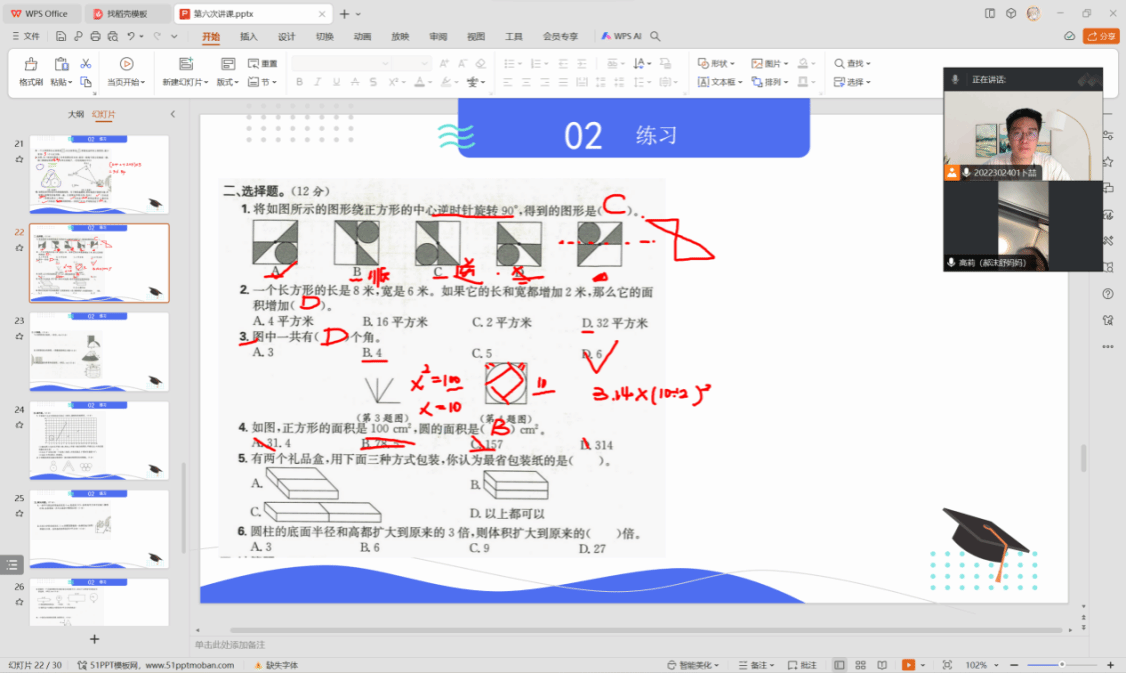Switch to slide sorter view in status bar
1126x673 pixels.
pyautogui.click(x=858, y=665)
